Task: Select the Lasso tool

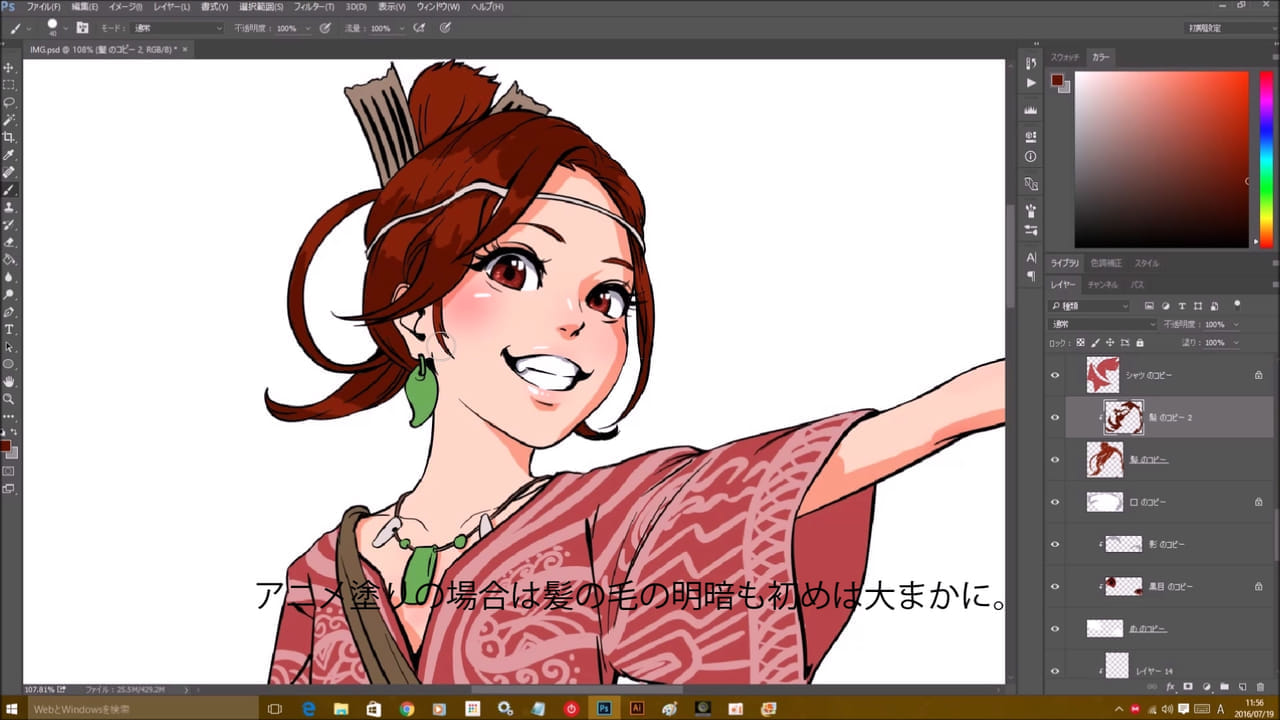Action: (x=9, y=103)
